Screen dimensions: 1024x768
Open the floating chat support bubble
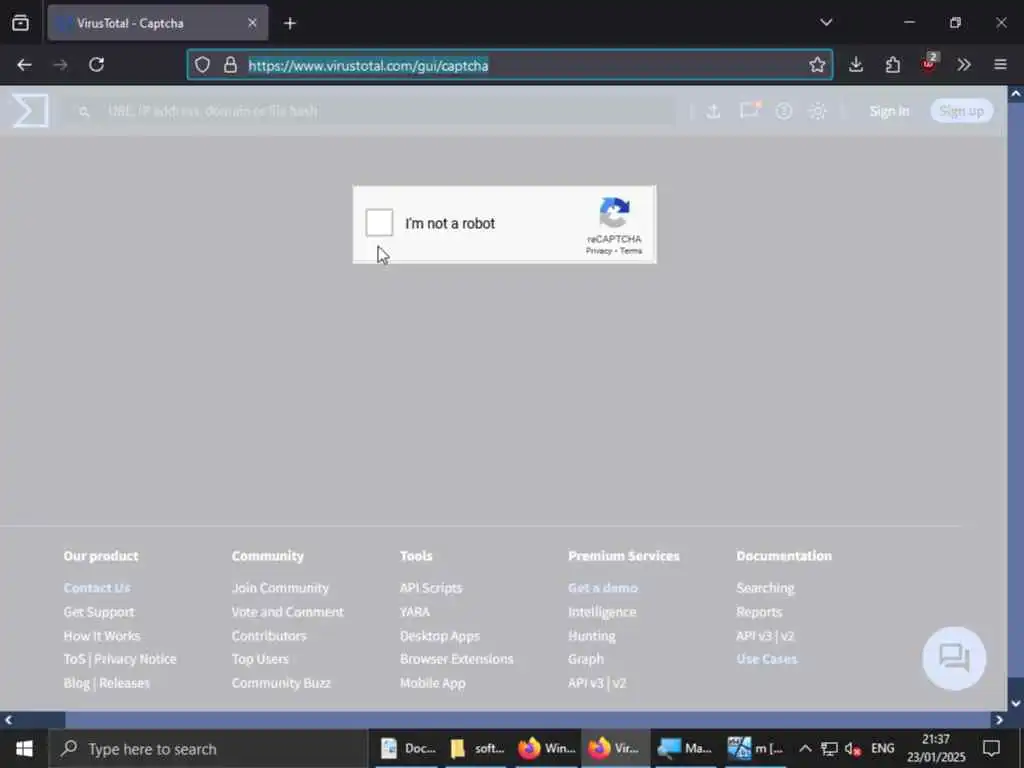[954, 658]
